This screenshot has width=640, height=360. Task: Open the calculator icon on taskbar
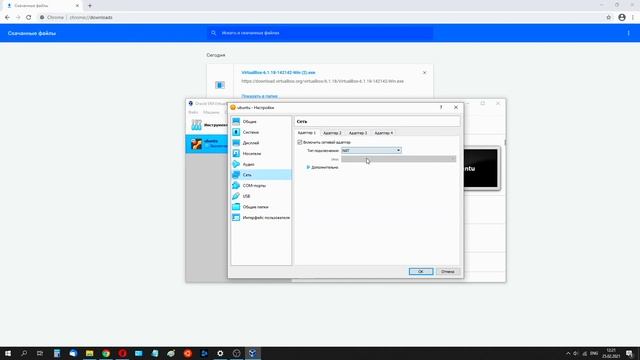coord(57,353)
